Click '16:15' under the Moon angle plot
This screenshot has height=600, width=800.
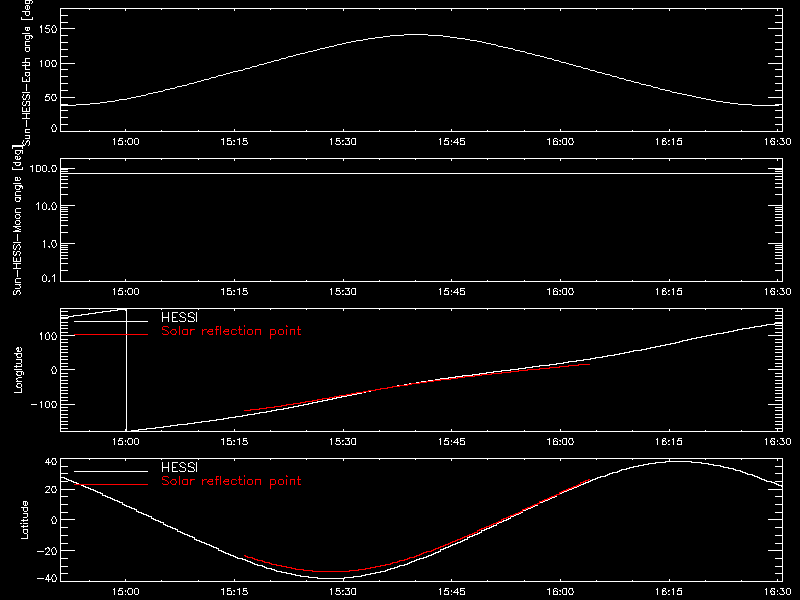669,292
